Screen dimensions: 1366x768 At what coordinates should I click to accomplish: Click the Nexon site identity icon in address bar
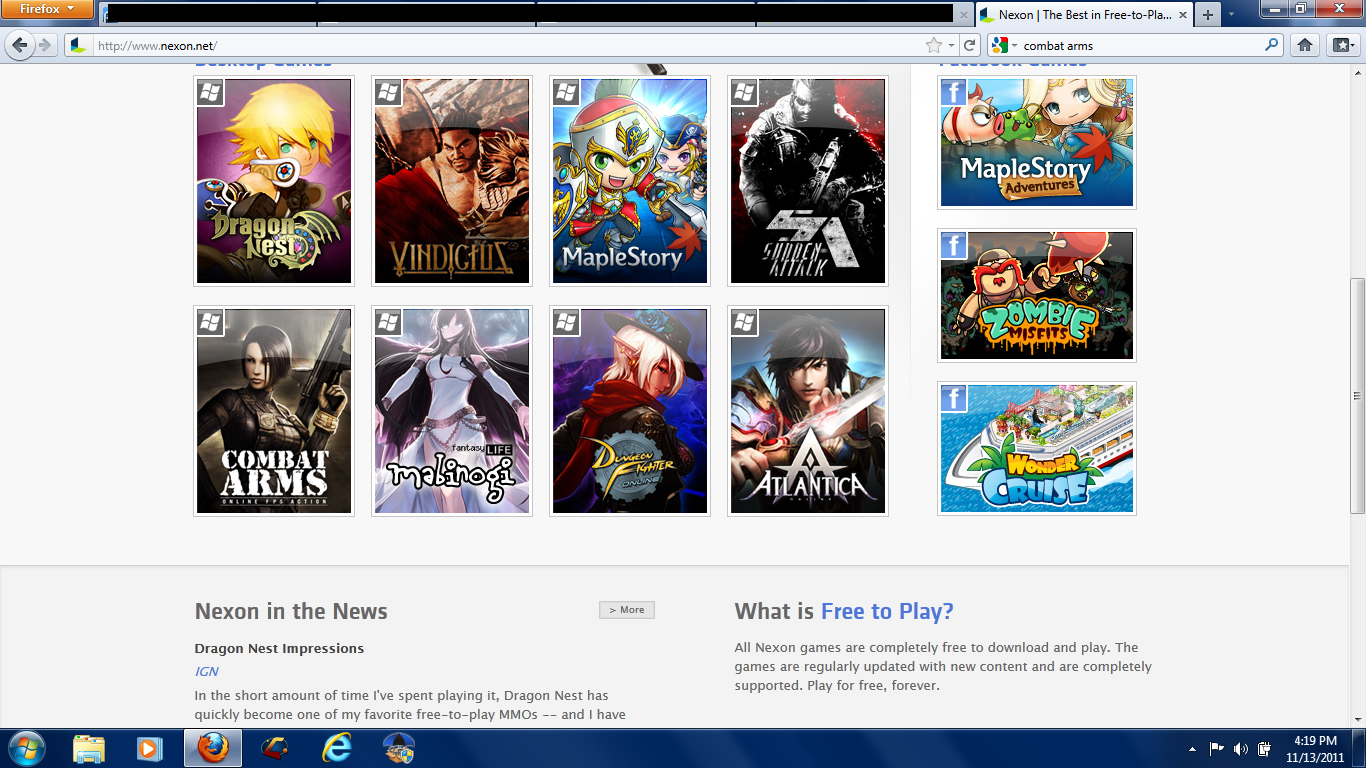point(79,45)
